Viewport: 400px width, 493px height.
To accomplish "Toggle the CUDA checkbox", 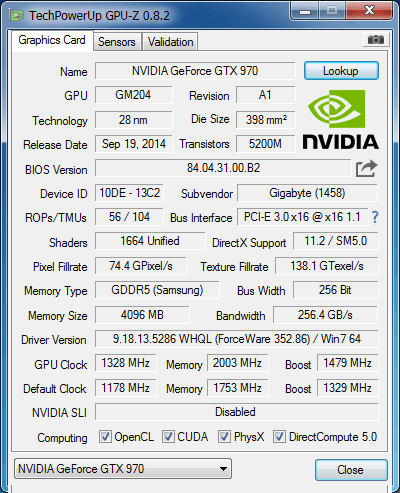I will [x=168, y=436].
